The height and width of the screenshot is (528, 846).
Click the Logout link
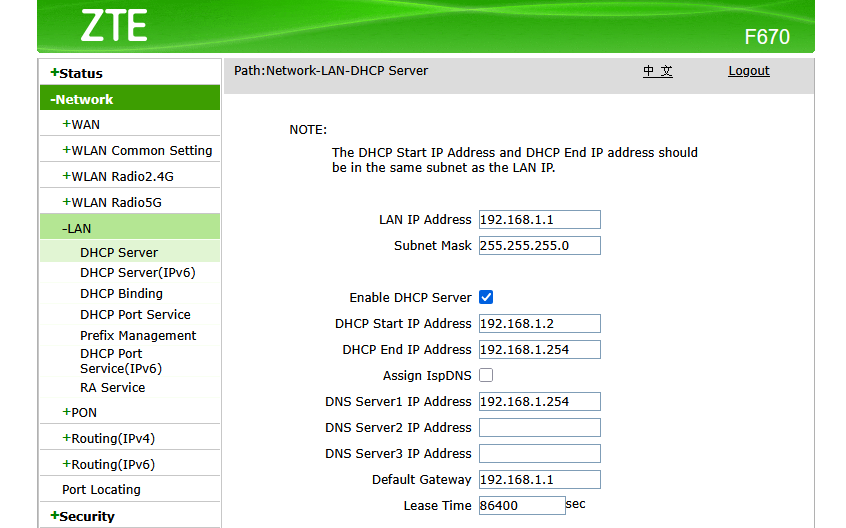(748, 71)
